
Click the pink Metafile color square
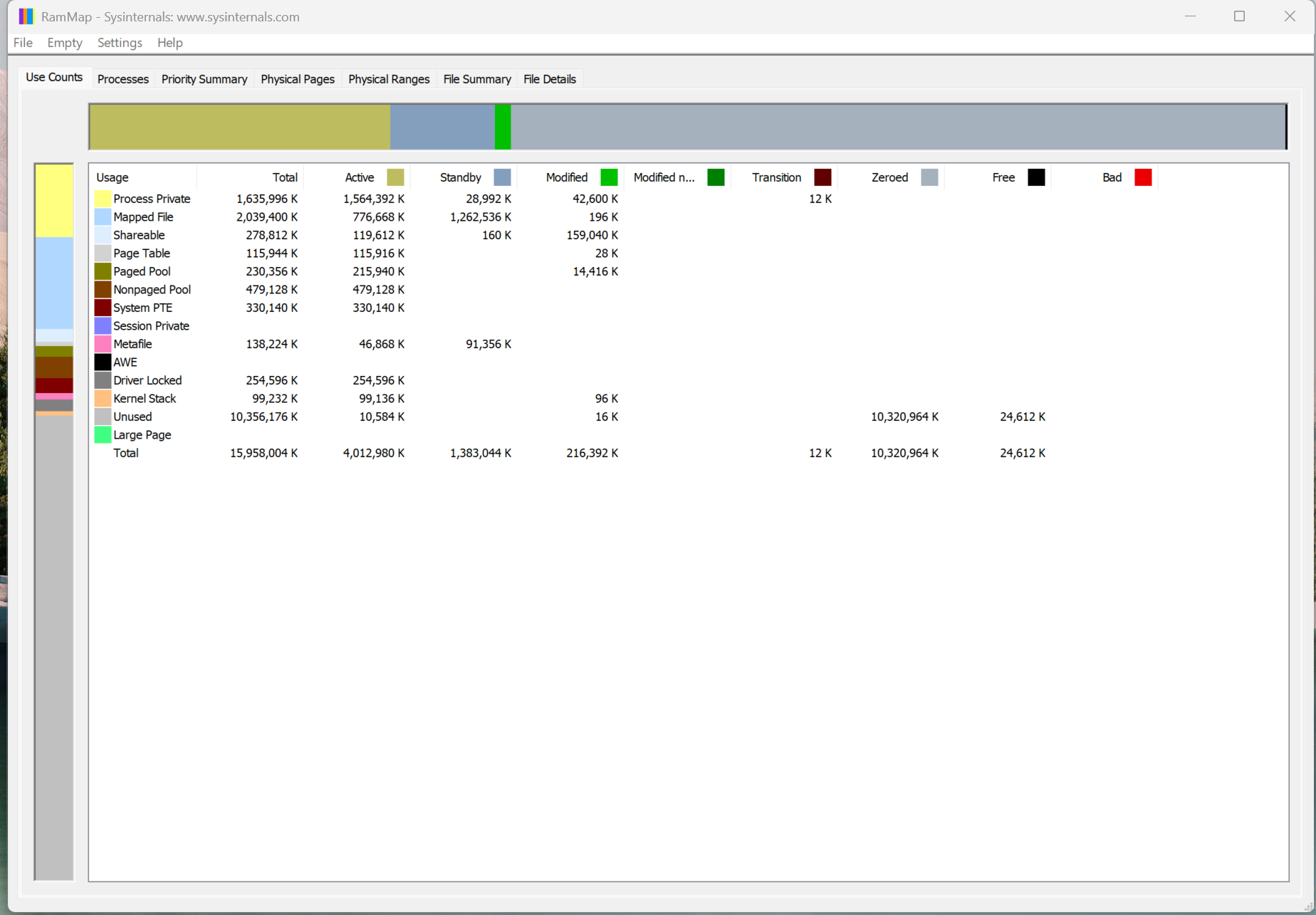tap(103, 344)
